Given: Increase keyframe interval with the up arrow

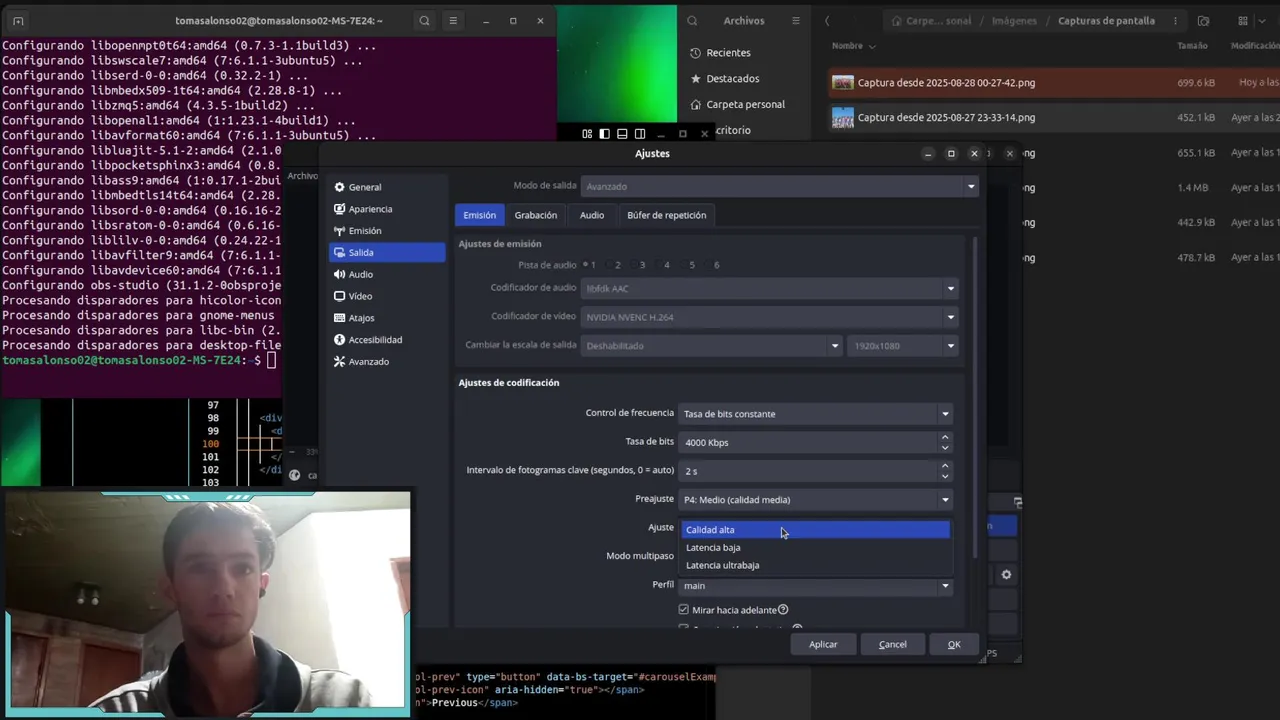Looking at the screenshot, I should [945, 465].
